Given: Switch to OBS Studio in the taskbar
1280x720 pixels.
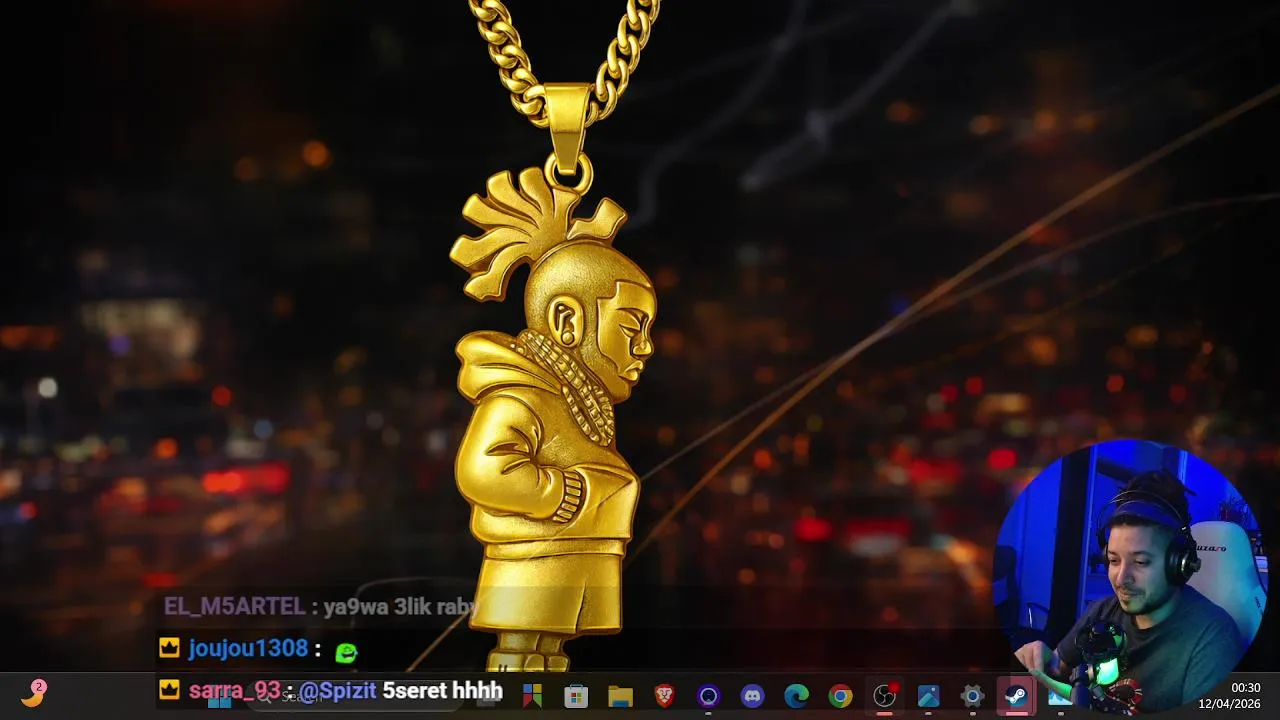Looking at the screenshot, I should [x=884, y=696].
